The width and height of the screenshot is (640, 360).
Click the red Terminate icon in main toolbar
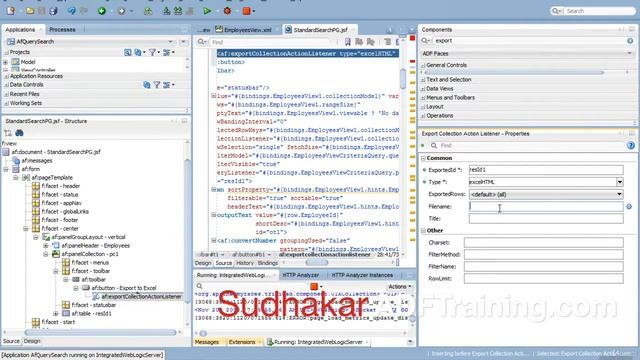(x=246, y=11)
